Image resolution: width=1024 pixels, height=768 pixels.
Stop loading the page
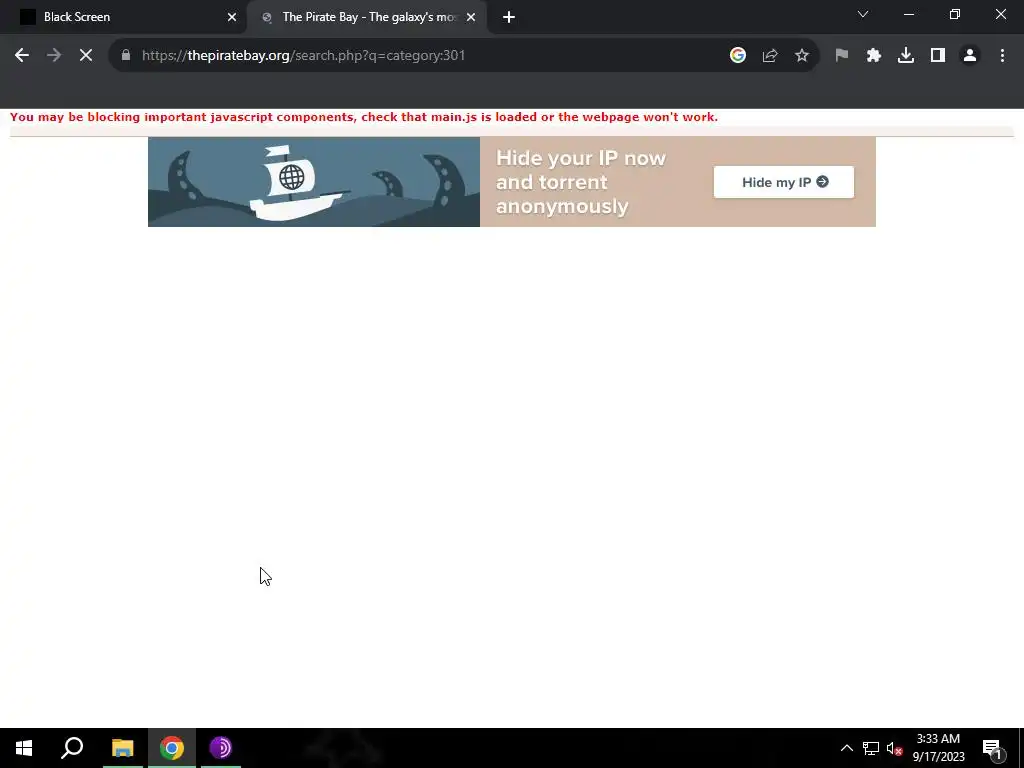(86, 56)
